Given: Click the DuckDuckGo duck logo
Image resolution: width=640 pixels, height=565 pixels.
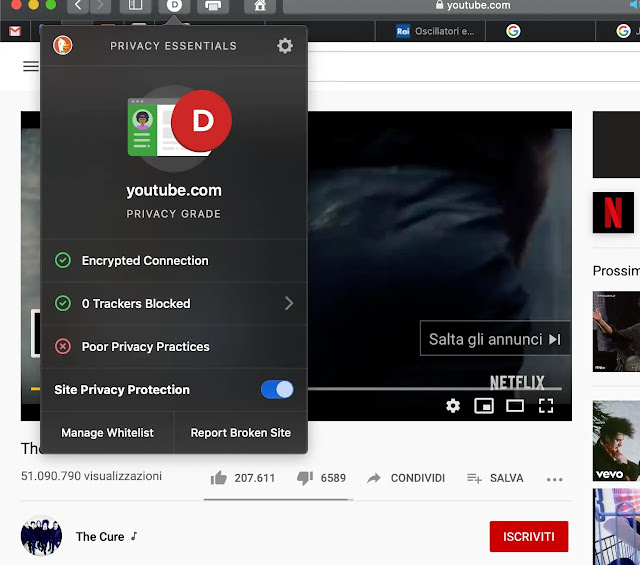Looking at the screenshot, I should (62, 45).
